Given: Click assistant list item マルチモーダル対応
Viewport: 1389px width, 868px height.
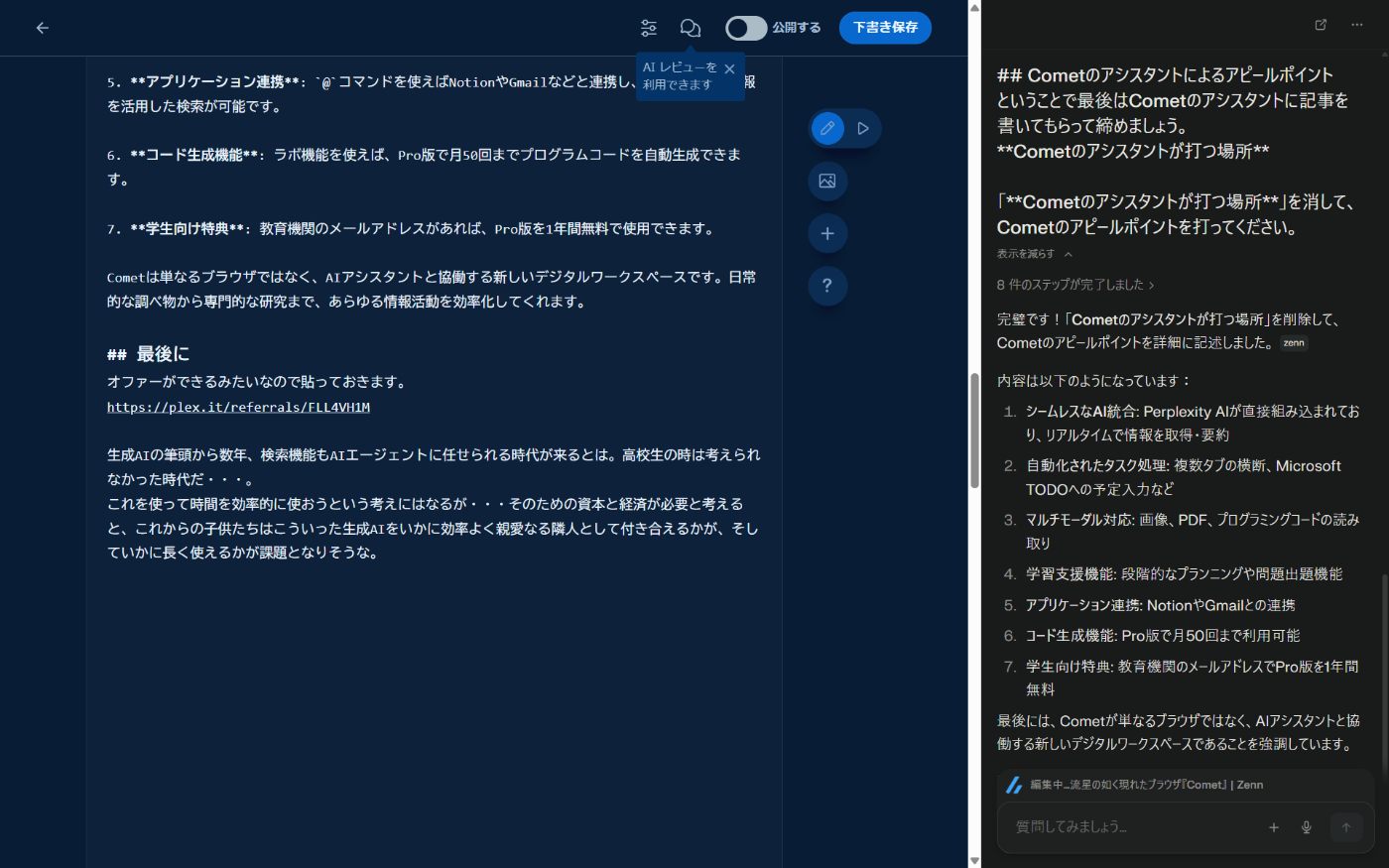Looking at the screenshot, I should point(1193,531).
